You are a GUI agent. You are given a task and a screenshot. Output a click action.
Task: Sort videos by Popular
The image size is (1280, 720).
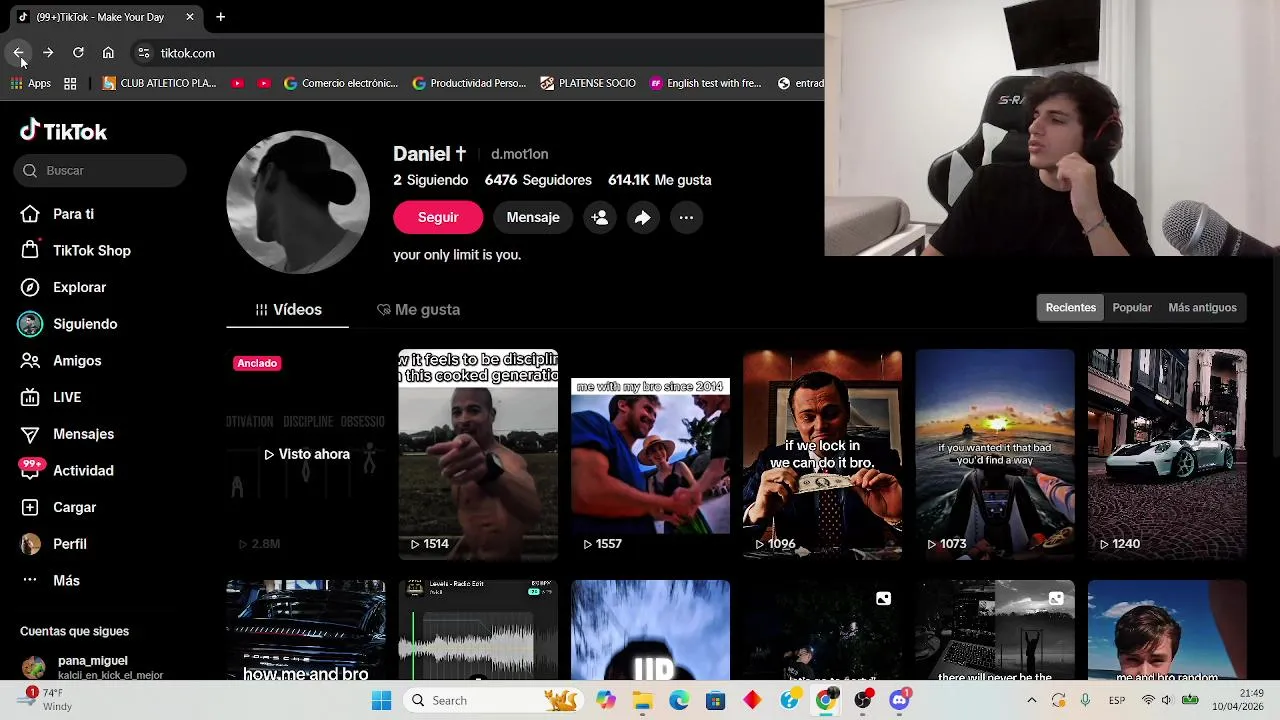pos(1132,308)
